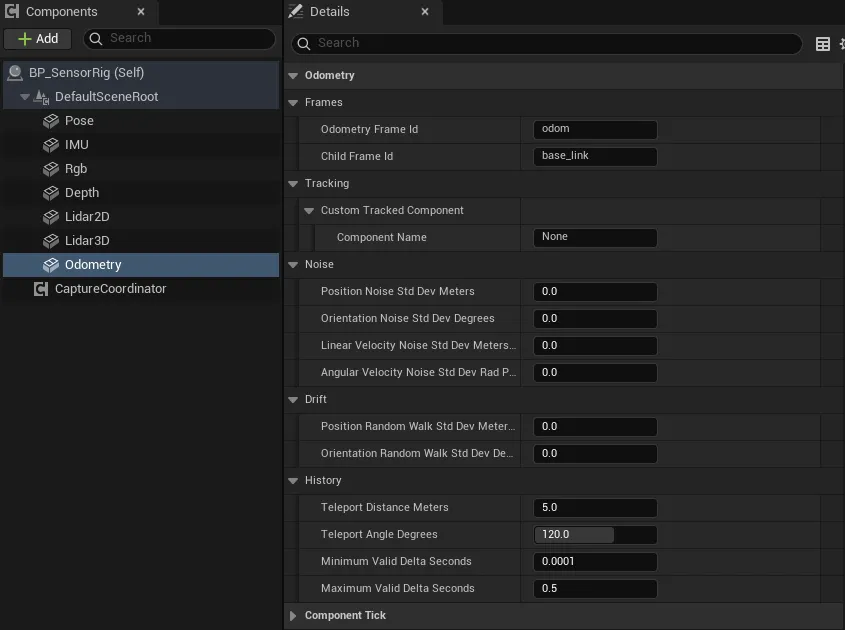The width and height of the screenshot is (845, 630).
Task: Click the Pose component icon
Action: pos(51,121)
